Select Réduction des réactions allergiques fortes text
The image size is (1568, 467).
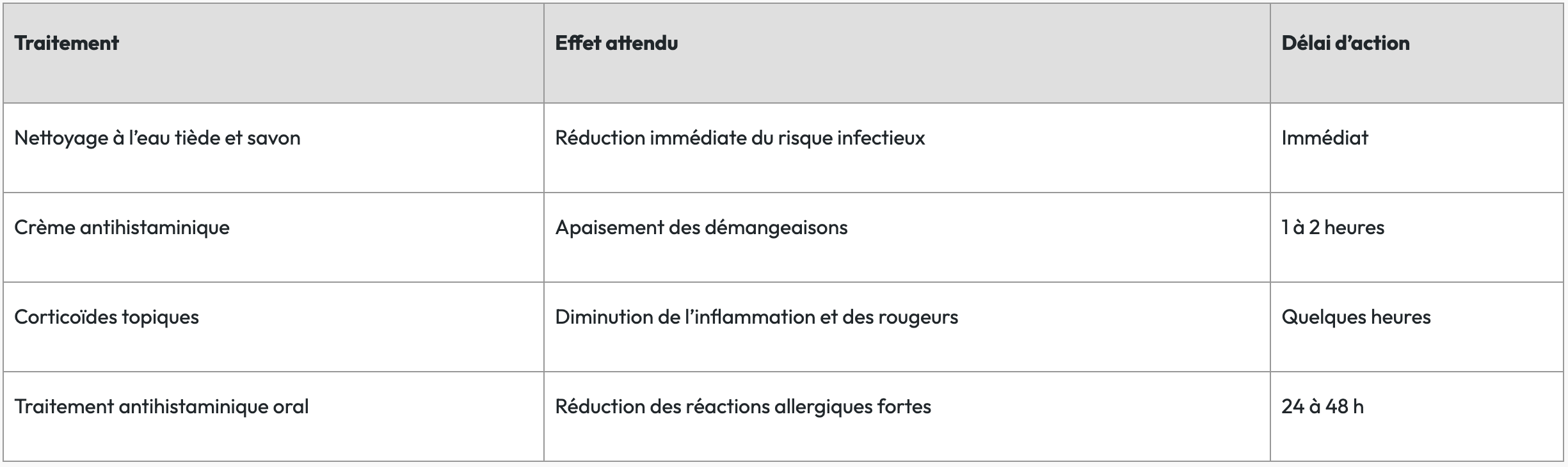tap(742, 406)
